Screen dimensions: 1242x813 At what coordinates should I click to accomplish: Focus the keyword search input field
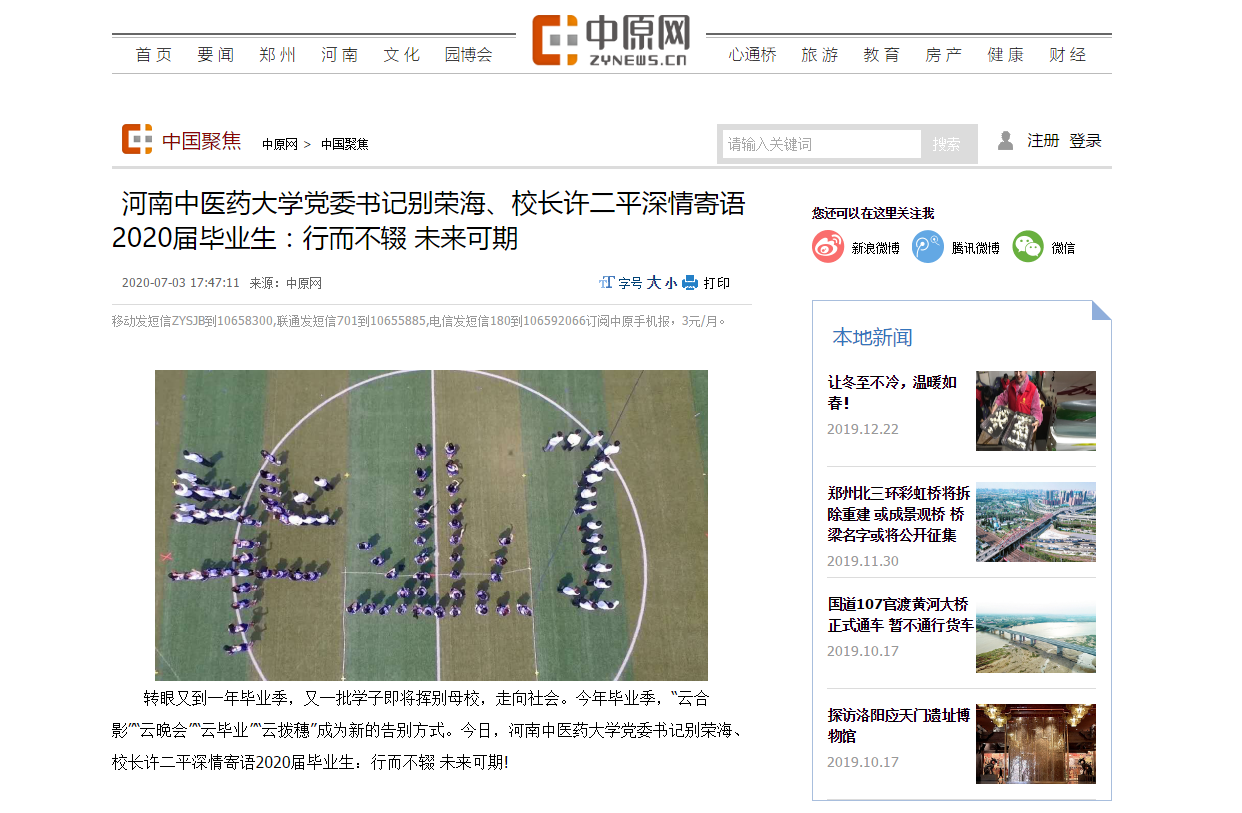[x=822, y=144]
